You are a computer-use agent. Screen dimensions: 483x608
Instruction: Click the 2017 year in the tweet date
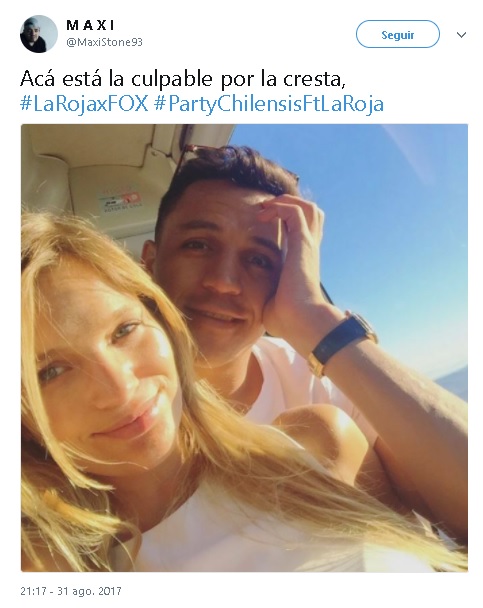[x=109, y=591]
